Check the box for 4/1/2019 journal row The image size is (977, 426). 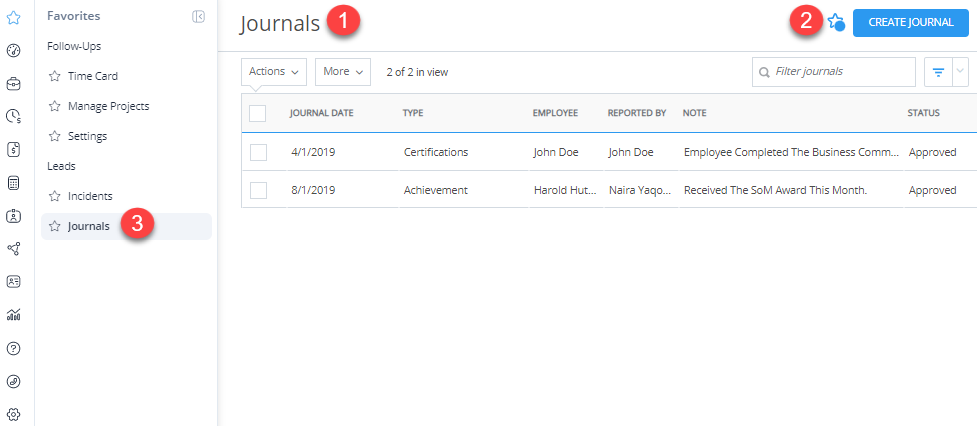click(258, 152)
